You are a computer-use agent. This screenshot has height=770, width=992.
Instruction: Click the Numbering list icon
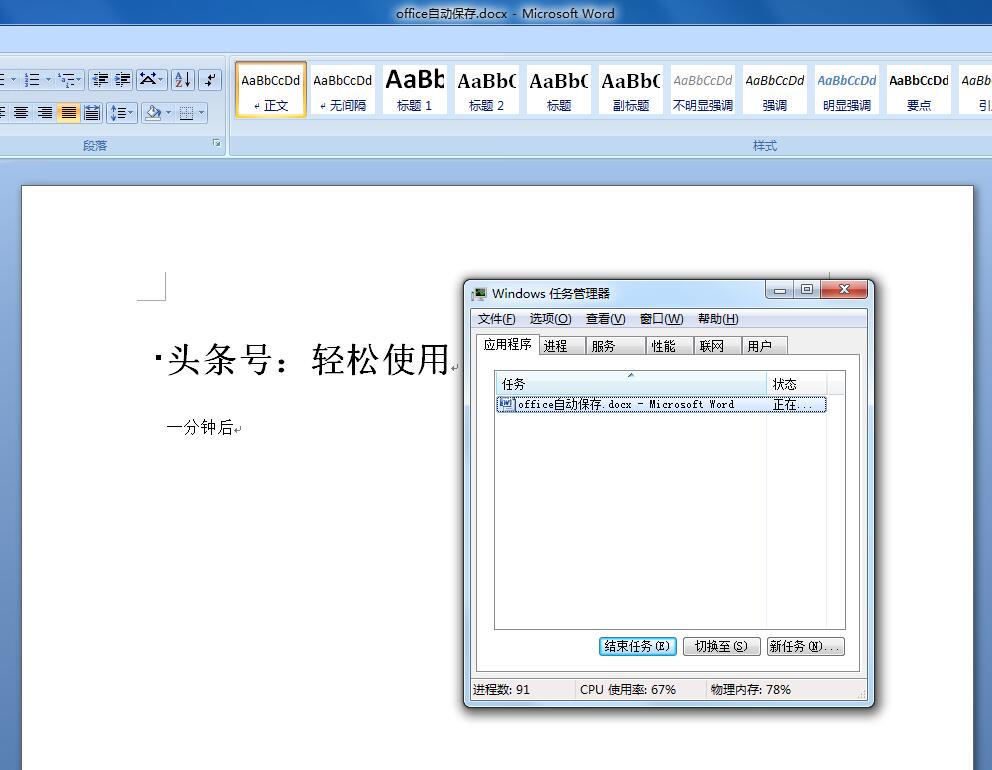[x=30, y=80]
